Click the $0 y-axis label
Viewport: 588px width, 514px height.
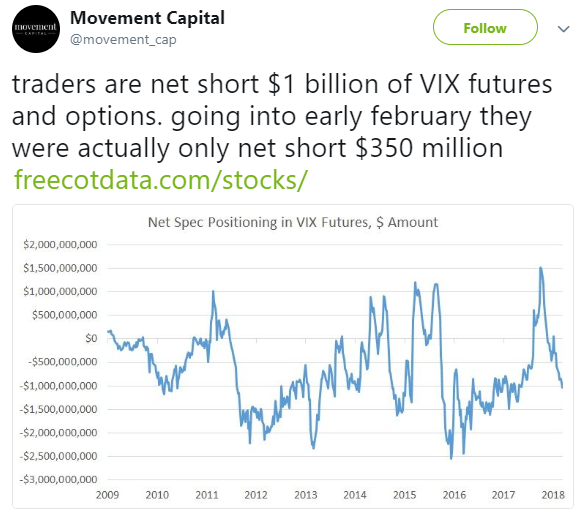91,338
